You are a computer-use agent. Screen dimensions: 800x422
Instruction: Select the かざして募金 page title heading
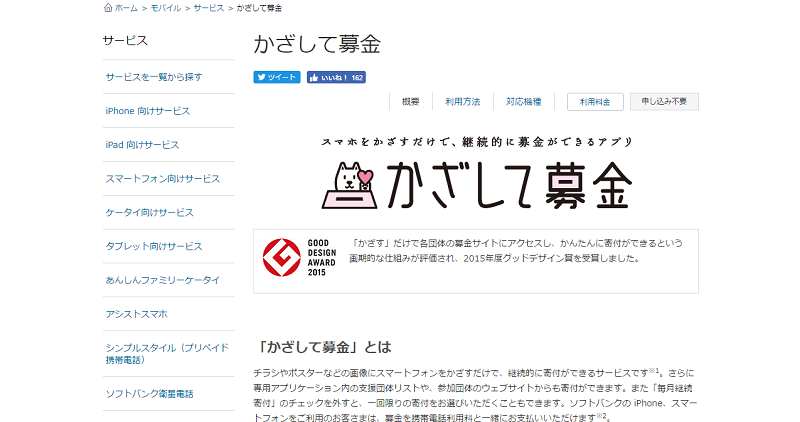tap(317, 44)
